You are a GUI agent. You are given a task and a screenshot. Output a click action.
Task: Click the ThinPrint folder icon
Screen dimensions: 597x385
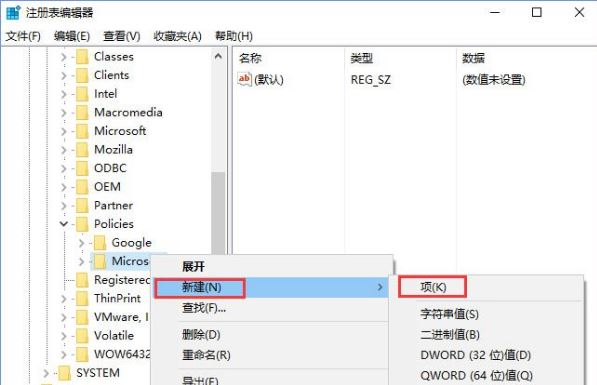pos(82,299)
